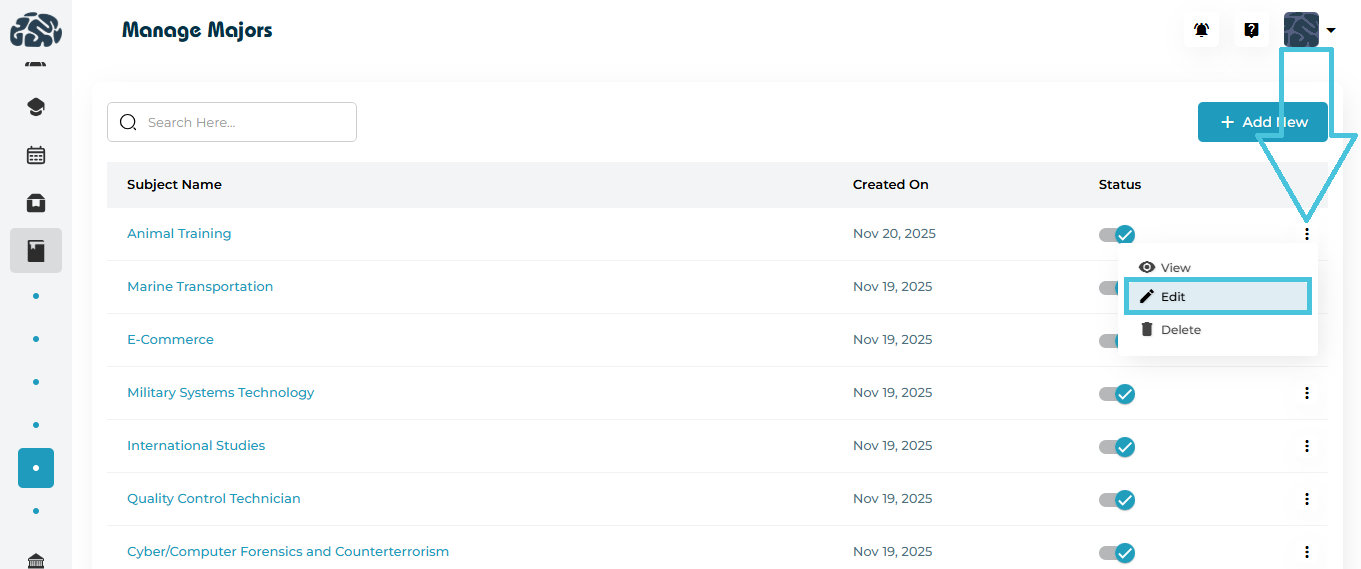1361x569 pixels.
Task: Open the calendar icon in sidebar
Action: point(36,155)
